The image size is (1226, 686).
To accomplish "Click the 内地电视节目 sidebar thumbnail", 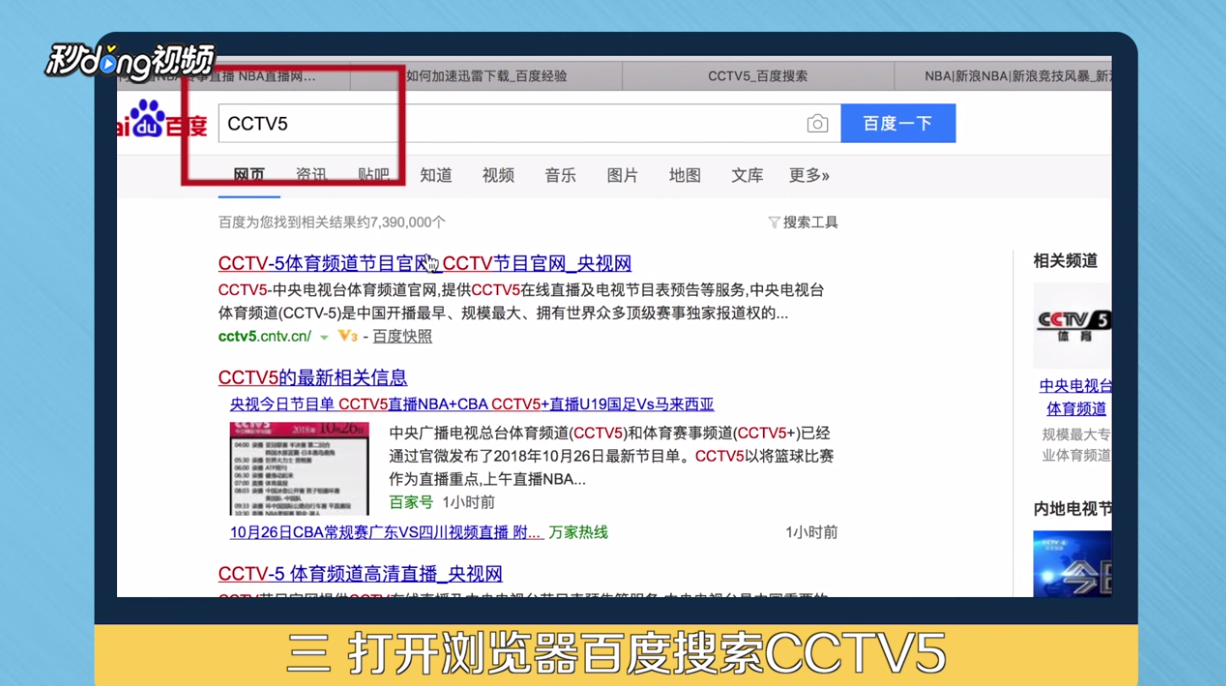I will (x=1072, y=563).
